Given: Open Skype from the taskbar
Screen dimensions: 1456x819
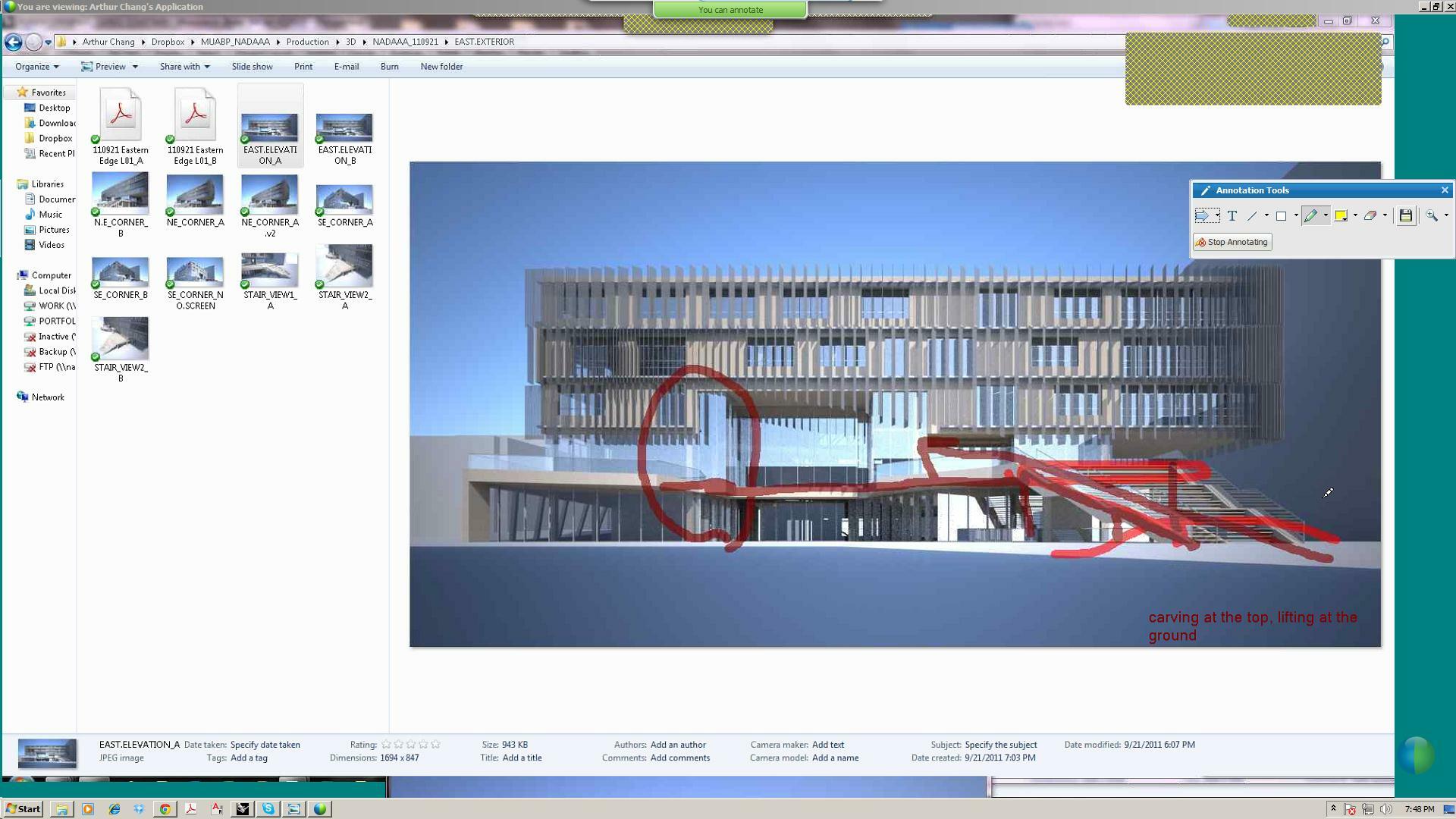Looking at the screenshot, I should (268, 809).
